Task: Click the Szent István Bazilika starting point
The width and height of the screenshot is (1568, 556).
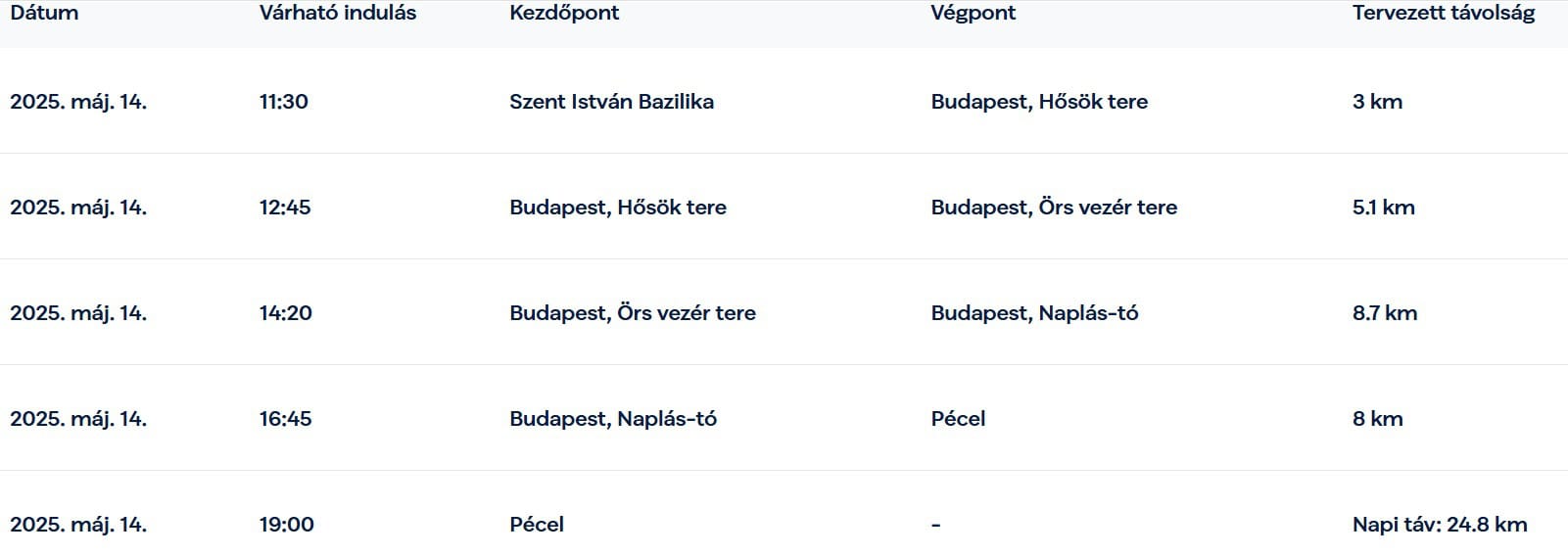Action: pyautogui.click(x=611, y=102)
